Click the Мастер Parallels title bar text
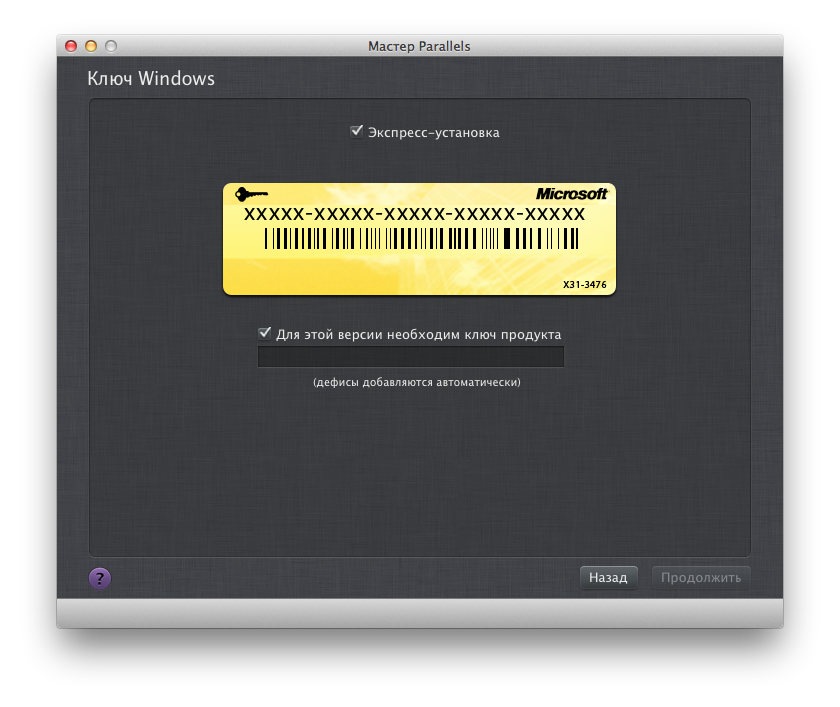840x707 pixels. [419, 47]
